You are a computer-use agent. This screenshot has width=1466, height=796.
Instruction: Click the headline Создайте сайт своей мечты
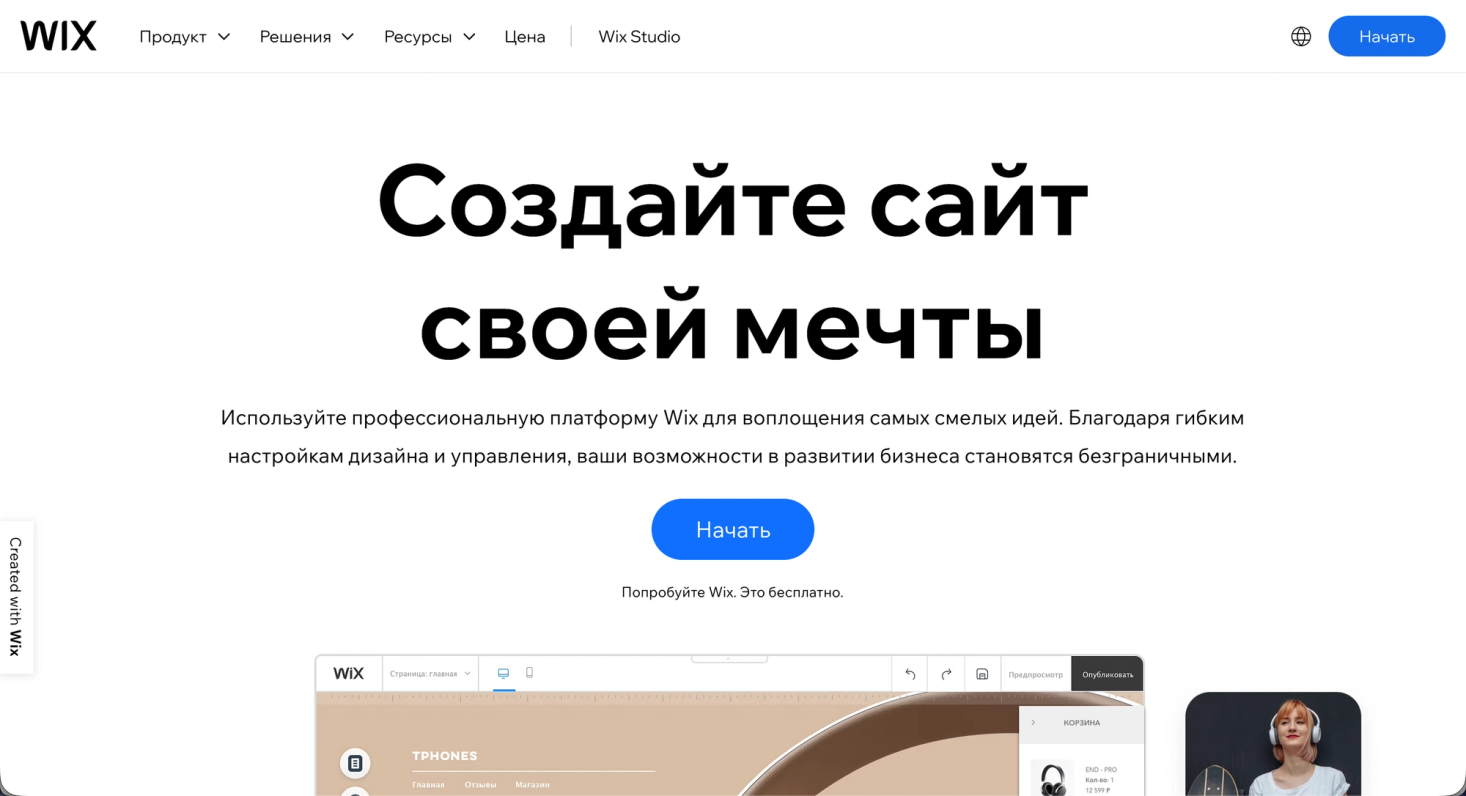coord(733,263)
